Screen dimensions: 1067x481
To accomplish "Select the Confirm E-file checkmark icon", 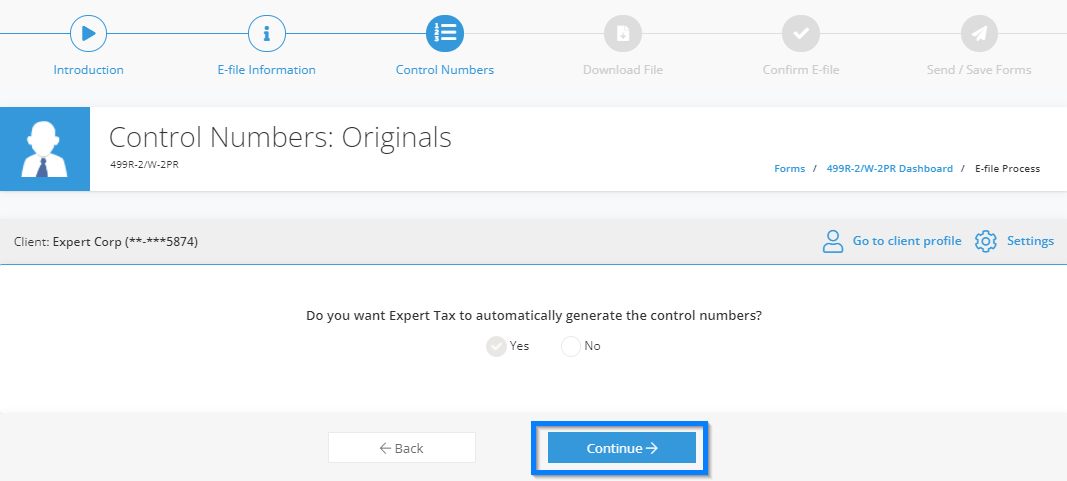I will [x=801, y=33].
